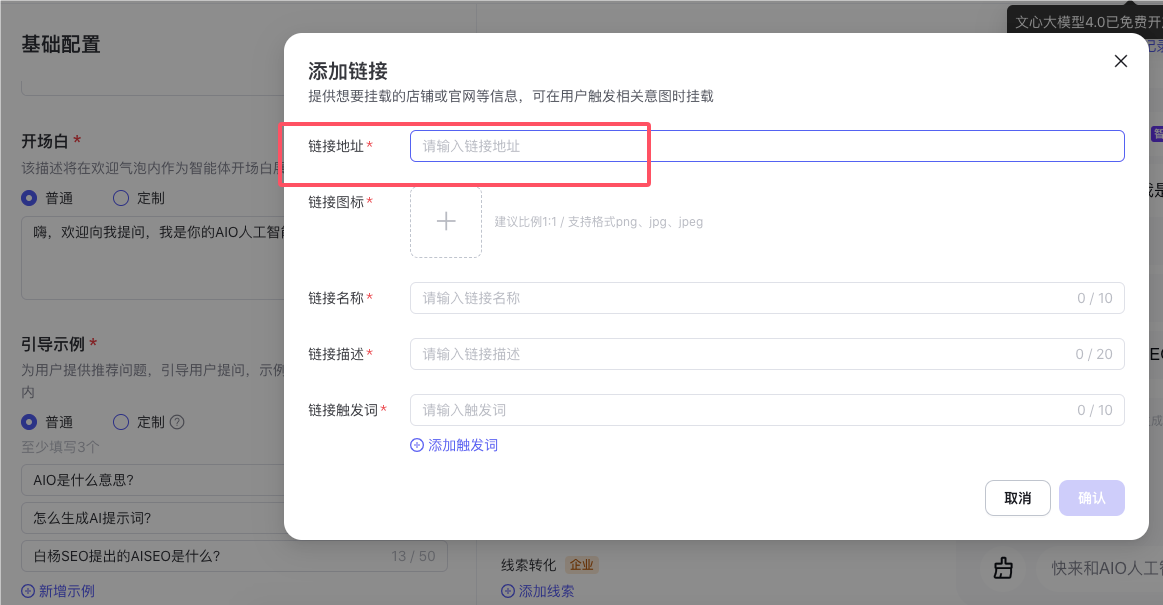Click the 新增示例 link
The width and height of the screenshot is (1163, 605).
(58, 591)
